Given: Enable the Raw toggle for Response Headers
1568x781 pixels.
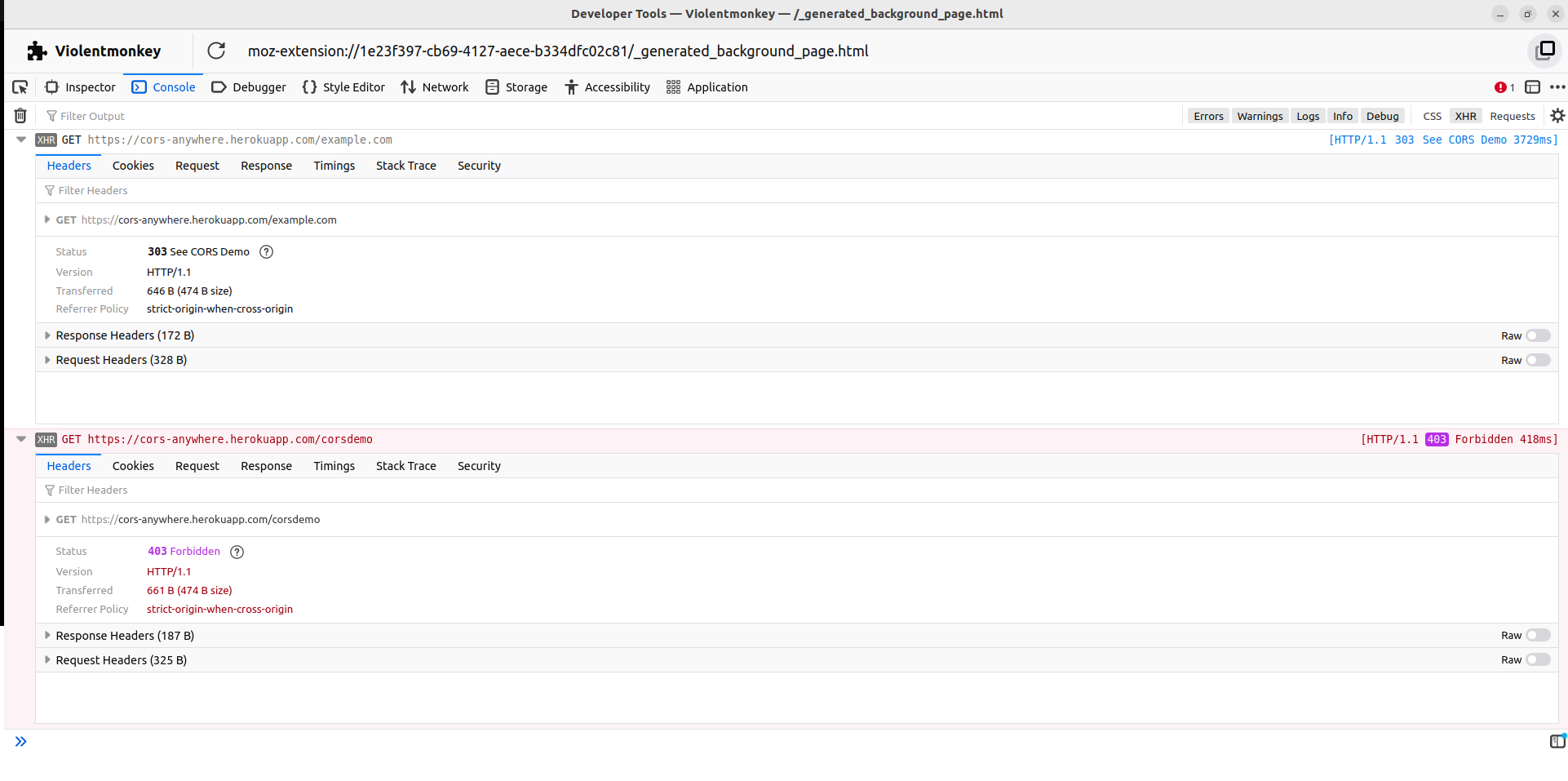Looking at the screenshot, I should click(x=1537, y=335).
